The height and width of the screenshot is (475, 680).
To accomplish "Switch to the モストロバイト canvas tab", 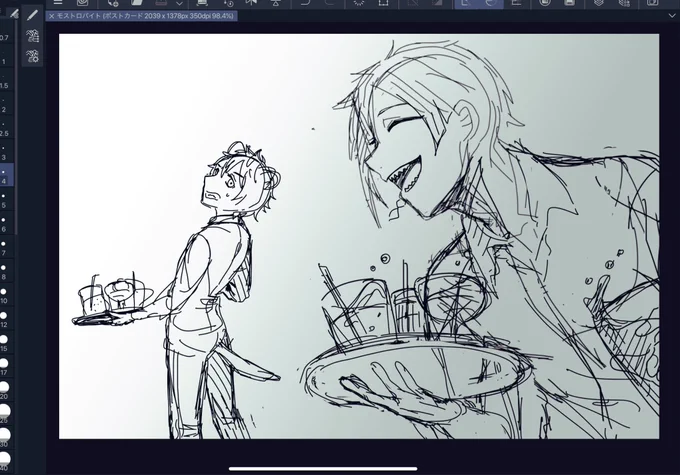I will point(141,16).
